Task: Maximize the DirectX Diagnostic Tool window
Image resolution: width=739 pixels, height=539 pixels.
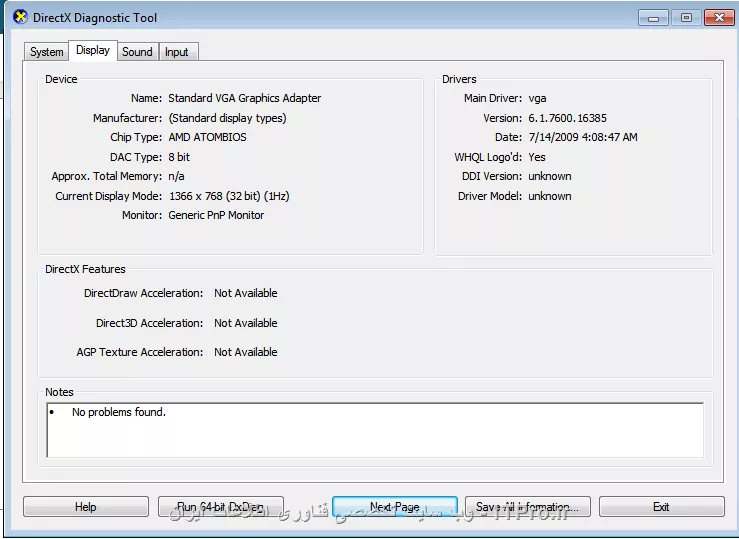Action: click(686, 18)
